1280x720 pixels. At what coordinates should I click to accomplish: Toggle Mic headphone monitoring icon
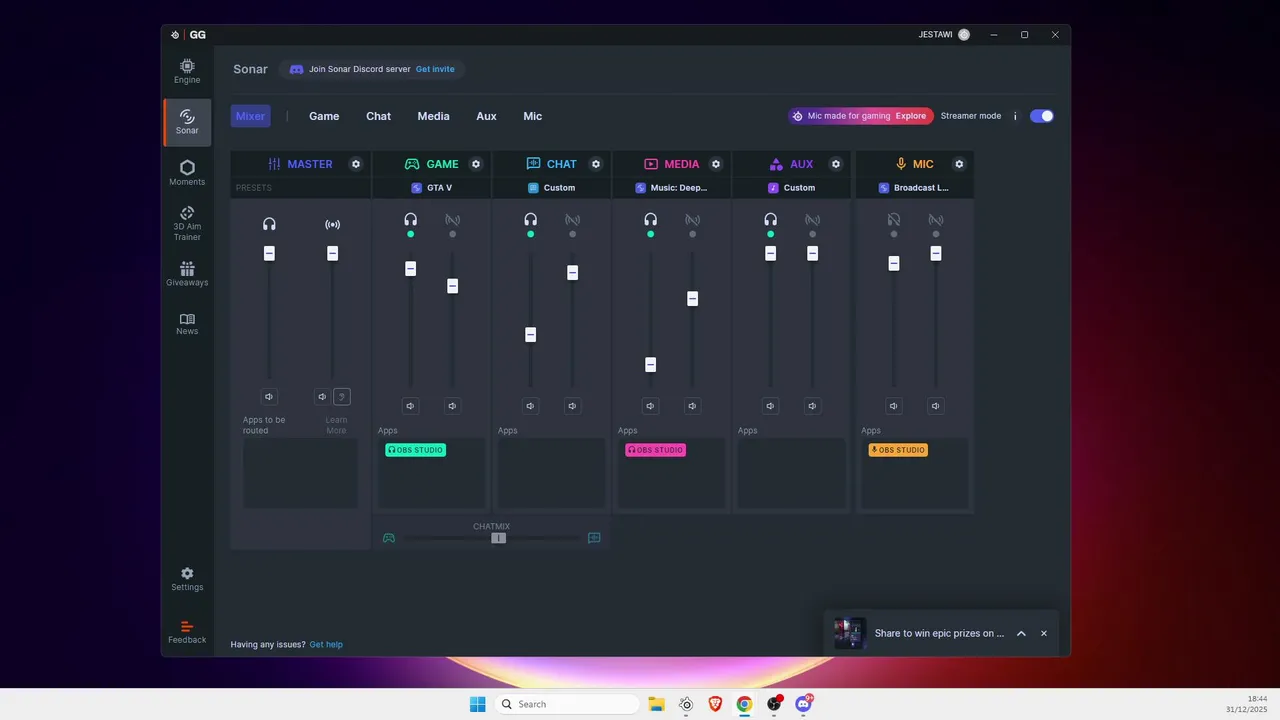coord(894,220)
